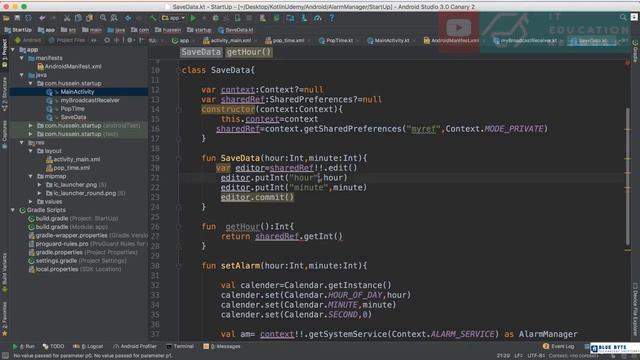The width and height of the screenshot is (640, 360).
Task: Select AndroidManifest.xml in project tree
Action: point(73,67)
